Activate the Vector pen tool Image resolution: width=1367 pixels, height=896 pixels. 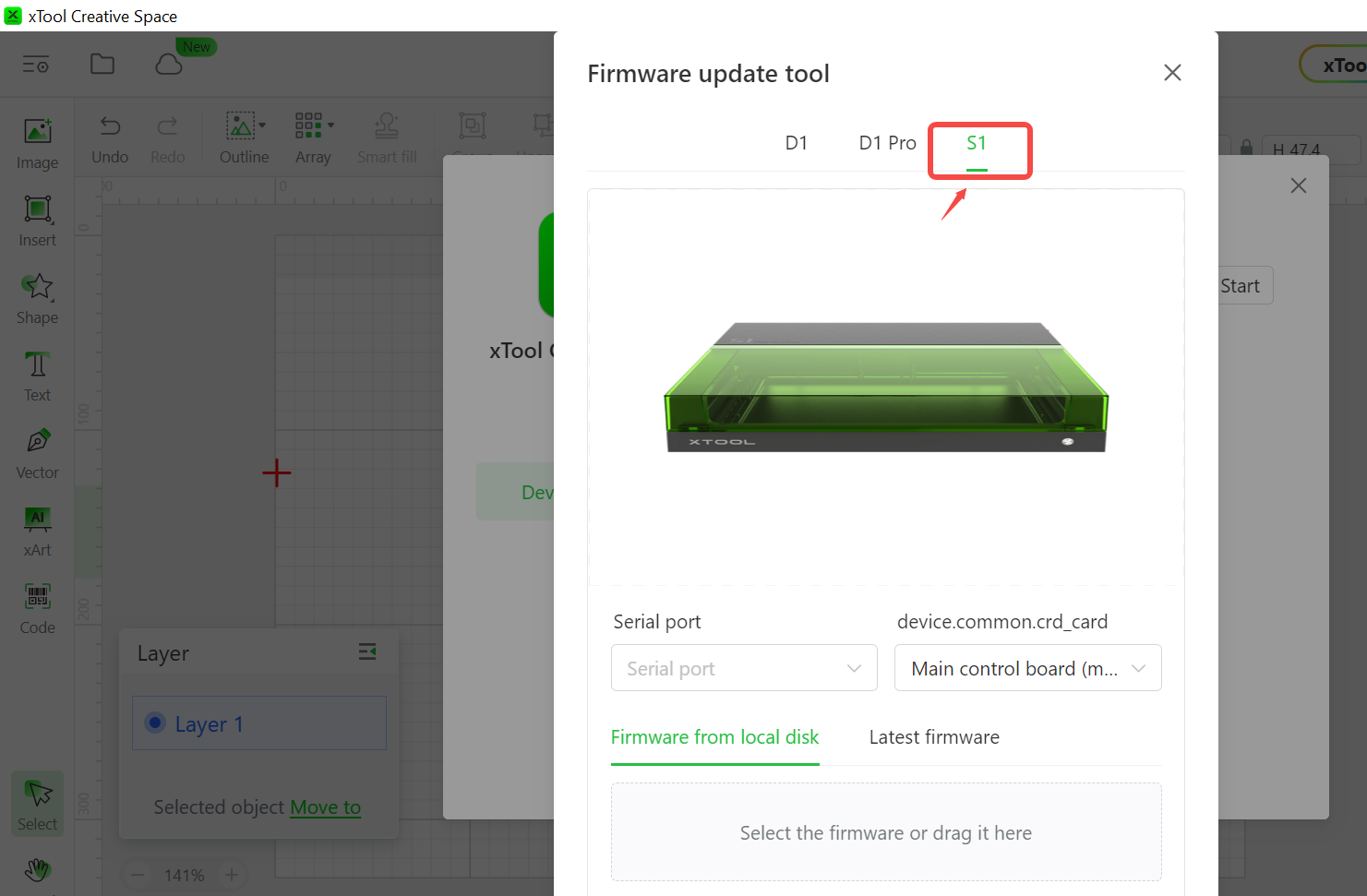coord(37,453)
